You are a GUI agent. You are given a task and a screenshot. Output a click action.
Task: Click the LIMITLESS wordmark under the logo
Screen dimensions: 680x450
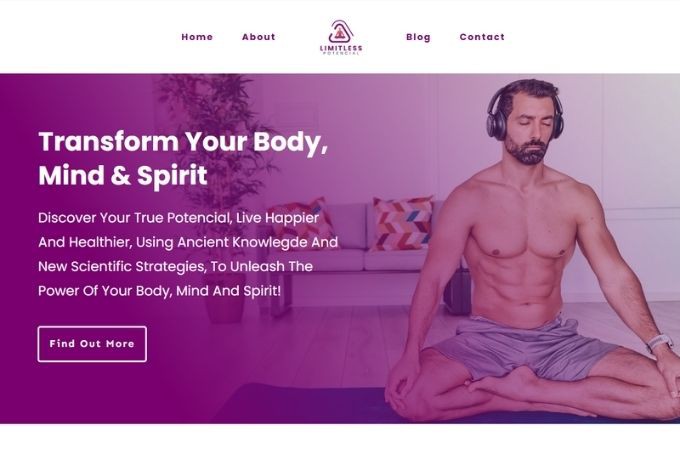tap(341, 48)
